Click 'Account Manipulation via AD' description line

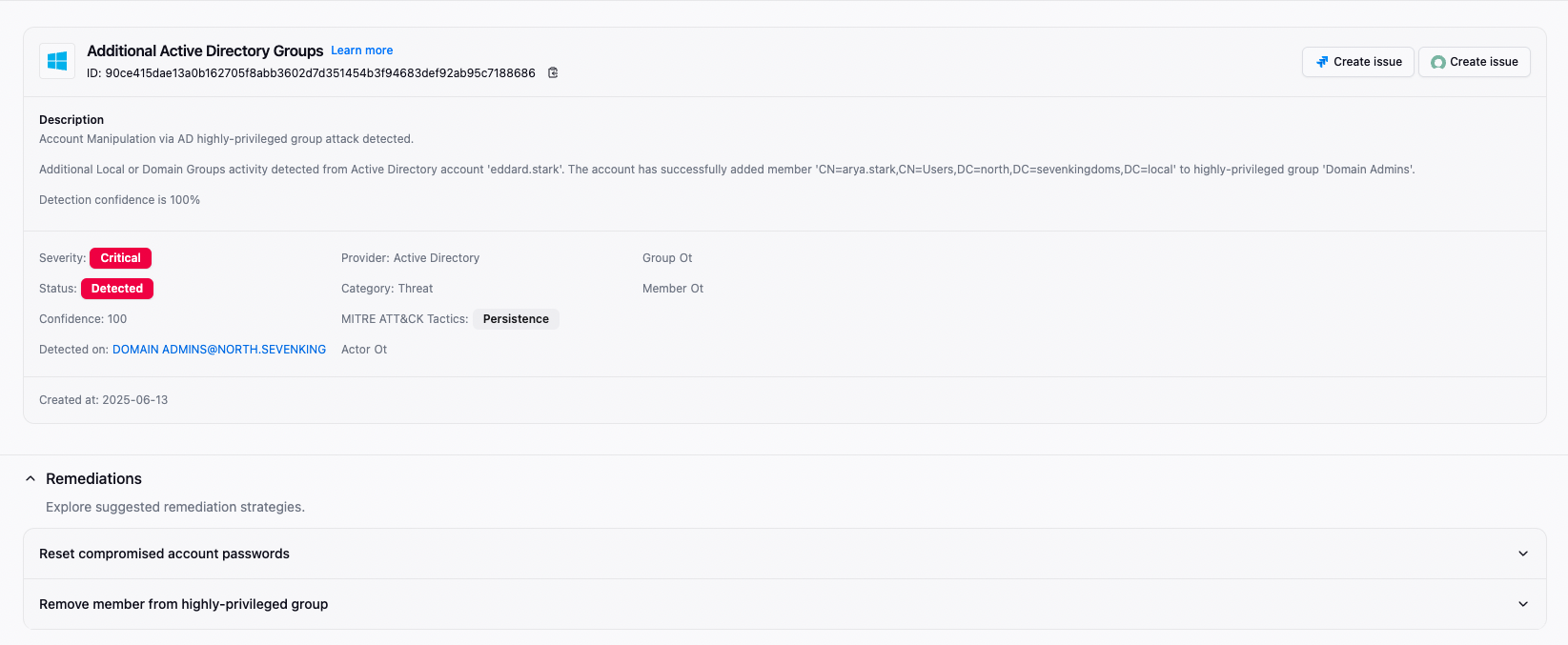(226, 139)
